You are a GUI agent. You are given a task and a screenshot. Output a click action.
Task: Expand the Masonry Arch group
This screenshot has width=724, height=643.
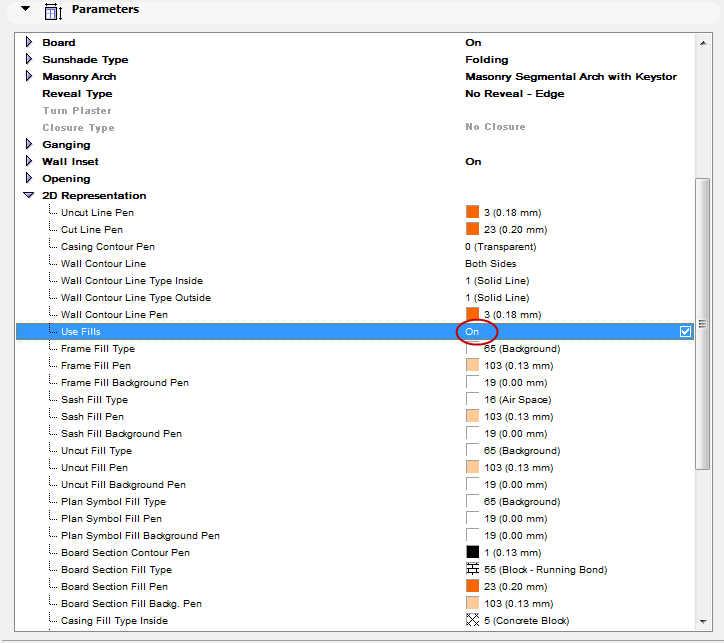click(x=29, y=77)
